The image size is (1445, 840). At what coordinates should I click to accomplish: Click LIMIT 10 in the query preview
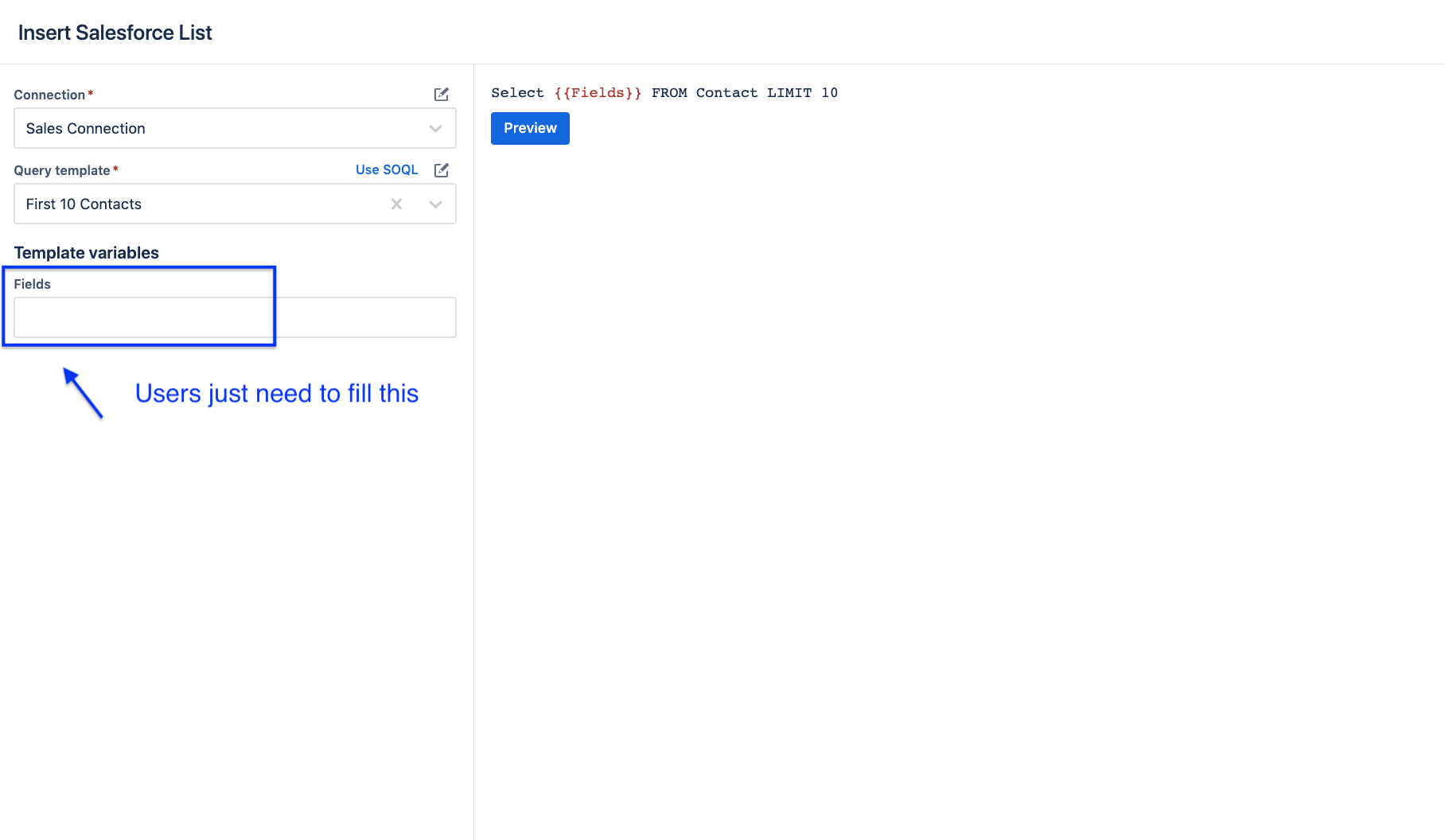click(x=802, y=93)
